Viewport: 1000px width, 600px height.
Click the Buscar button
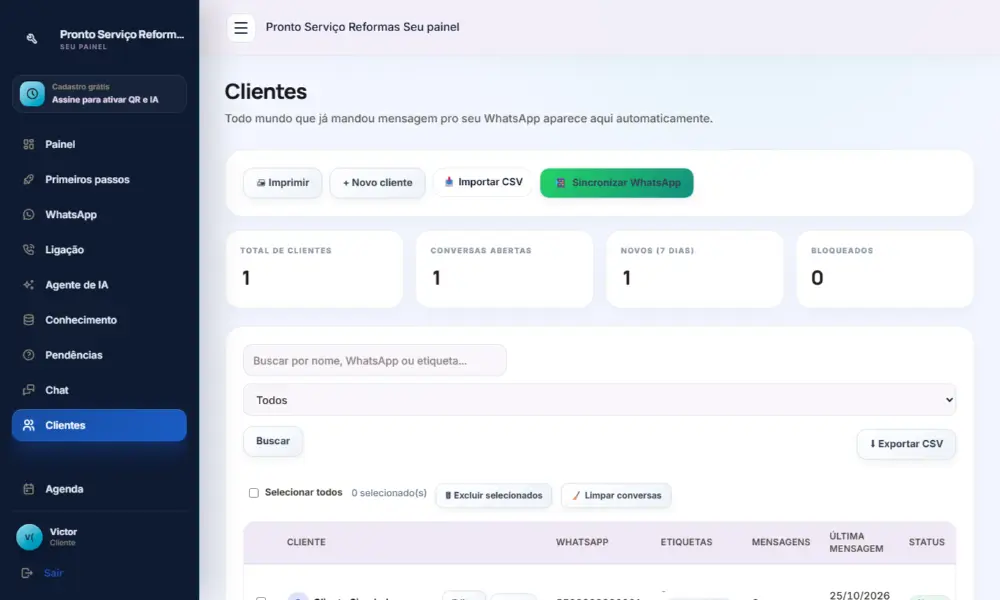click(x=273, y=441)
